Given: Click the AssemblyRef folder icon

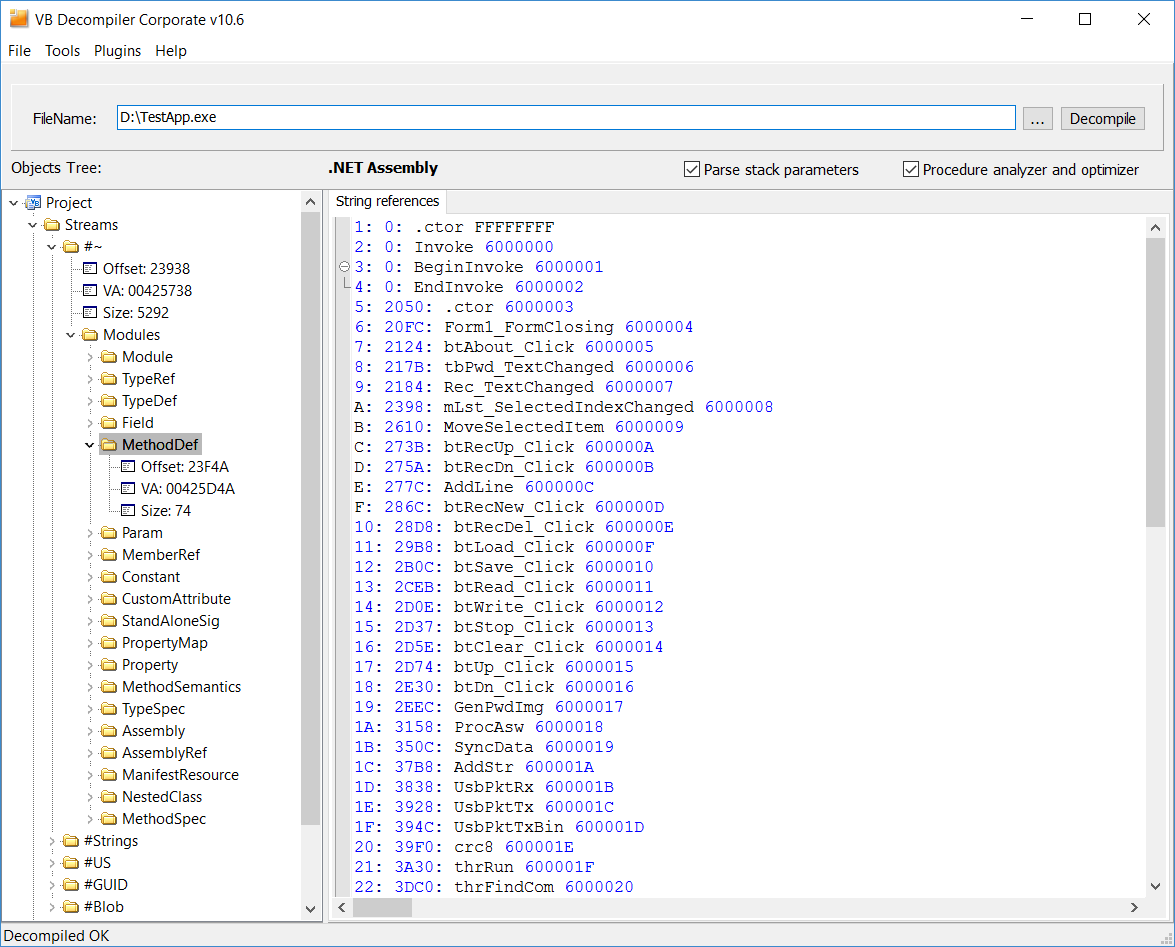Looking at the screenshot, I should click(x=109, y=753).
